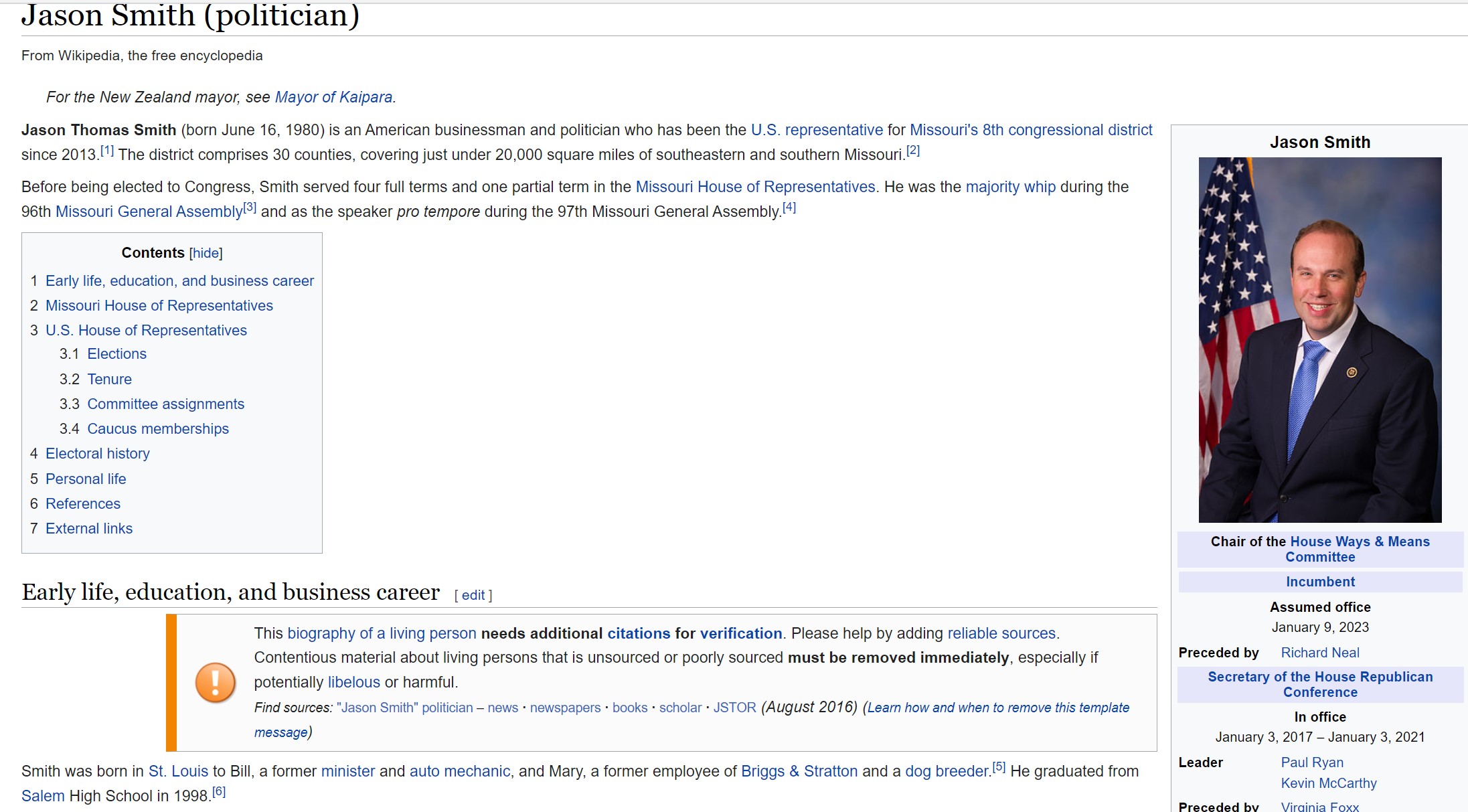Screen dimensions: 1468x812
Task: Click the Jason Smith infobox title
Action: point(1320,142)
